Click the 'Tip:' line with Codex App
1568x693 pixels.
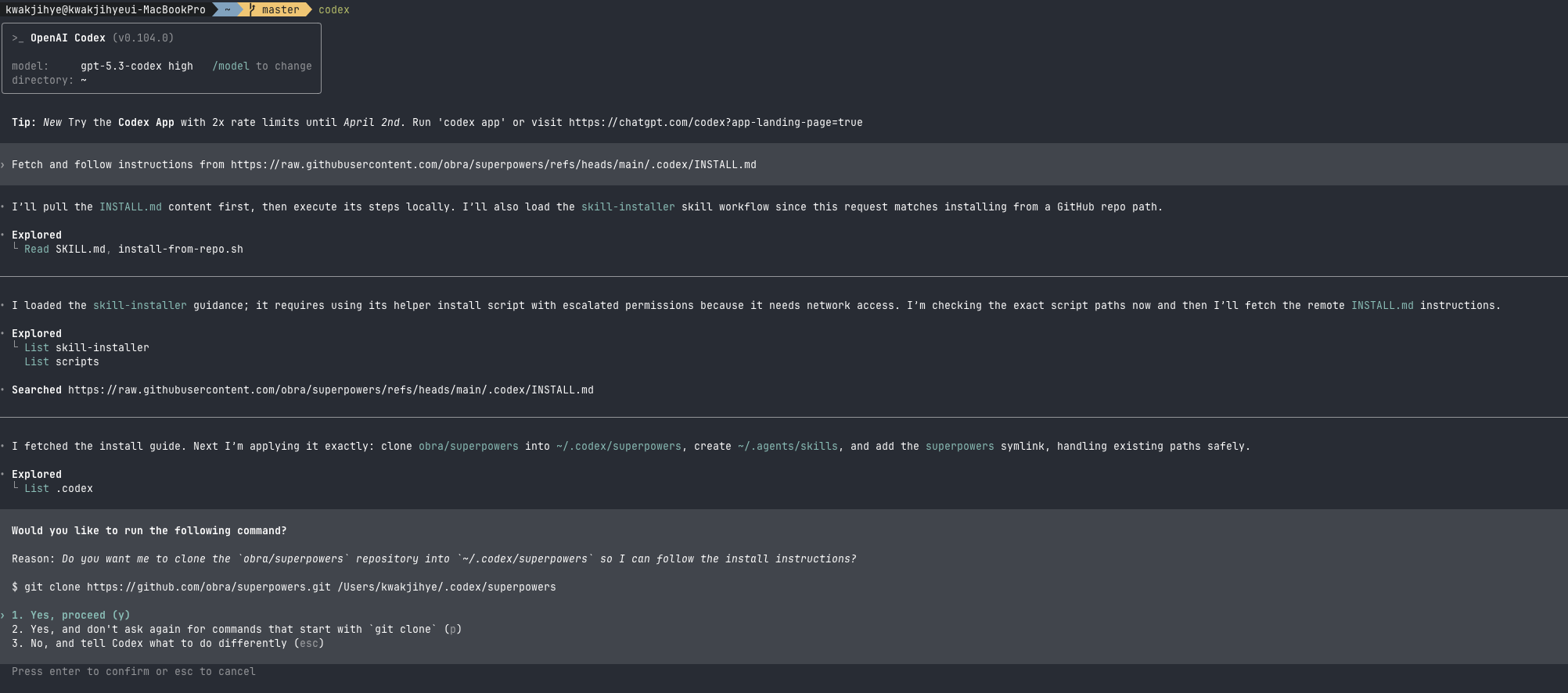pyautogui.click(x=437, y=122)
